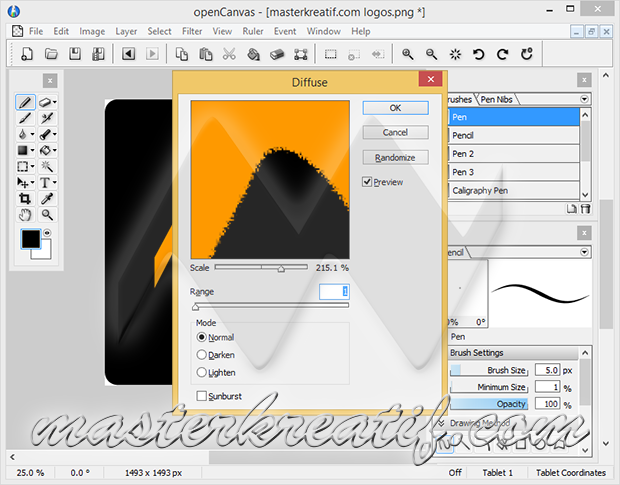Screen dimensions: 620x485
Task: Open the Layer menu
Action: coord(126,31)
